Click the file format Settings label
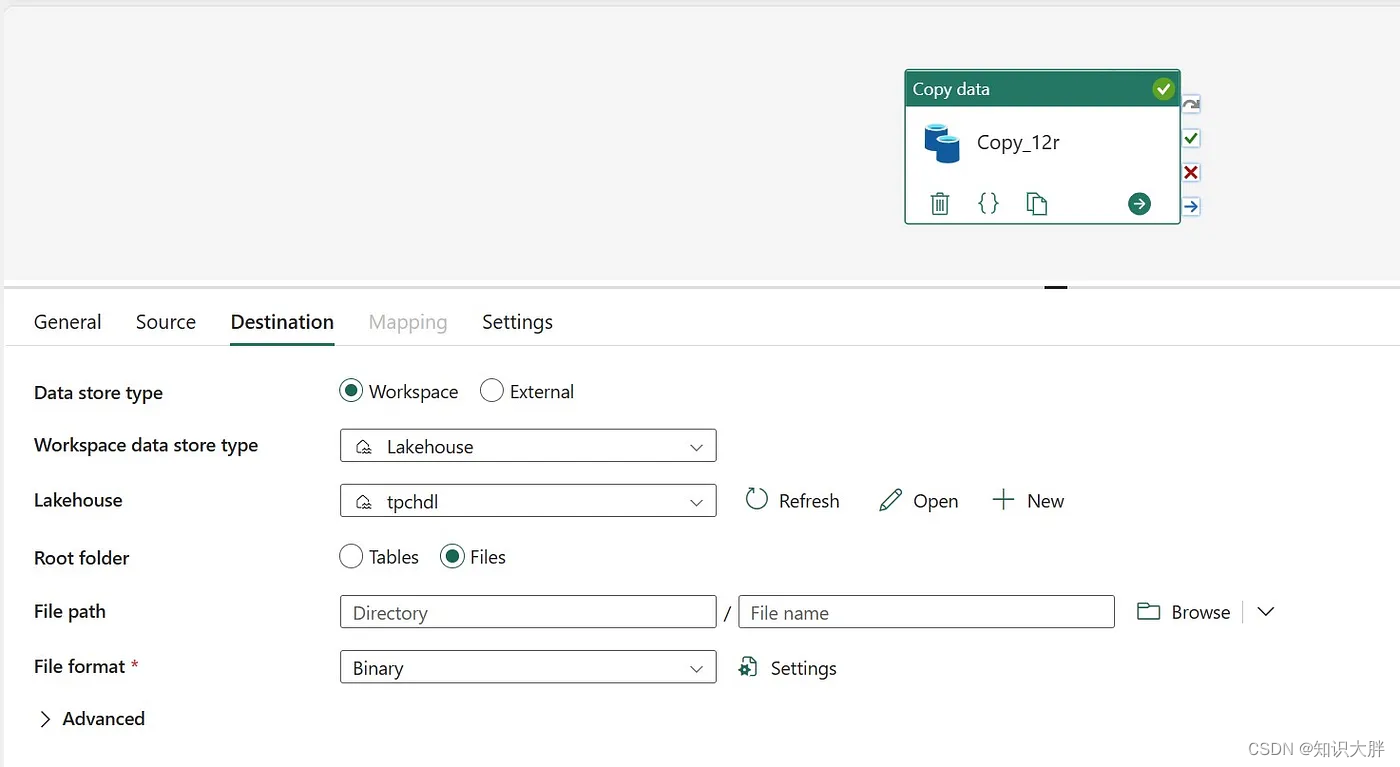1400x767 pixels. [804, 668]
